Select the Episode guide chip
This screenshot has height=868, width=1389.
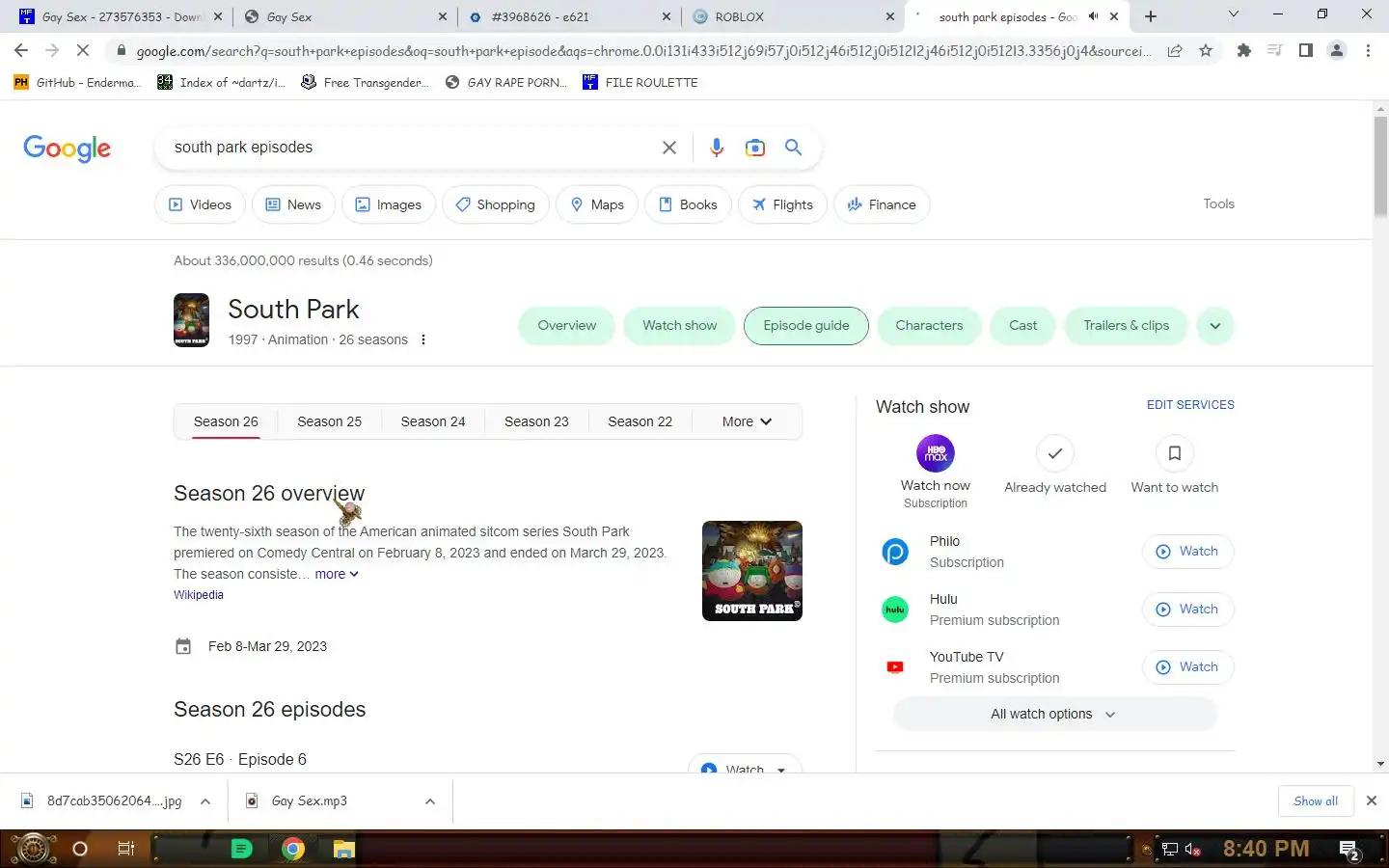coord(806,325)
